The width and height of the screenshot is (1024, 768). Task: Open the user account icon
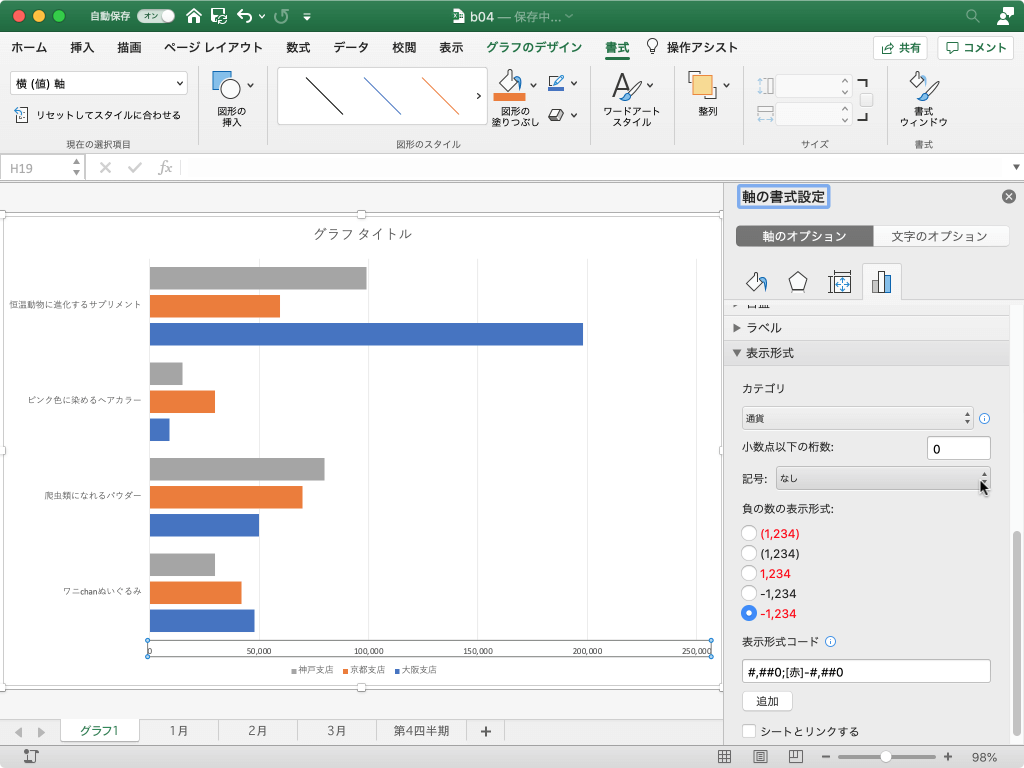tap(1005, 16)
